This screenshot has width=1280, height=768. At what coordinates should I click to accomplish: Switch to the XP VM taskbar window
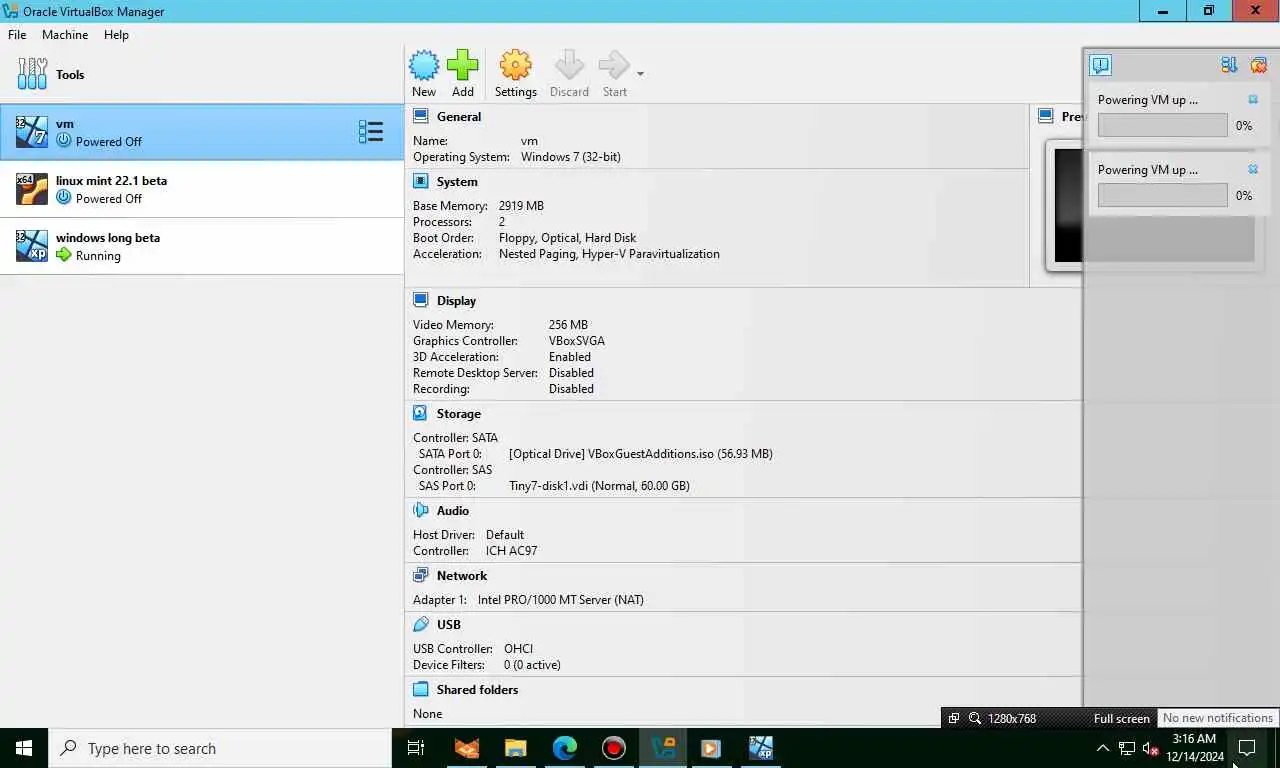pos(761,748)
